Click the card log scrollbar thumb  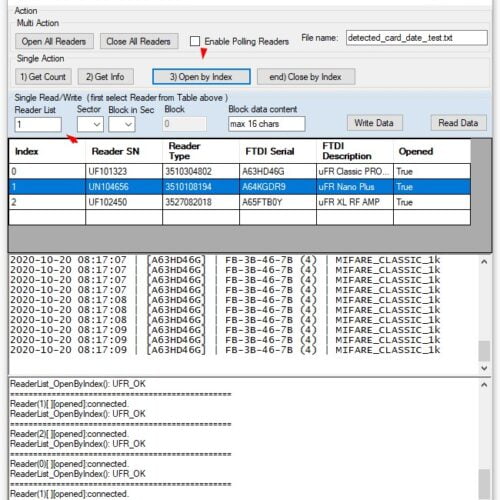pos(484,351)
